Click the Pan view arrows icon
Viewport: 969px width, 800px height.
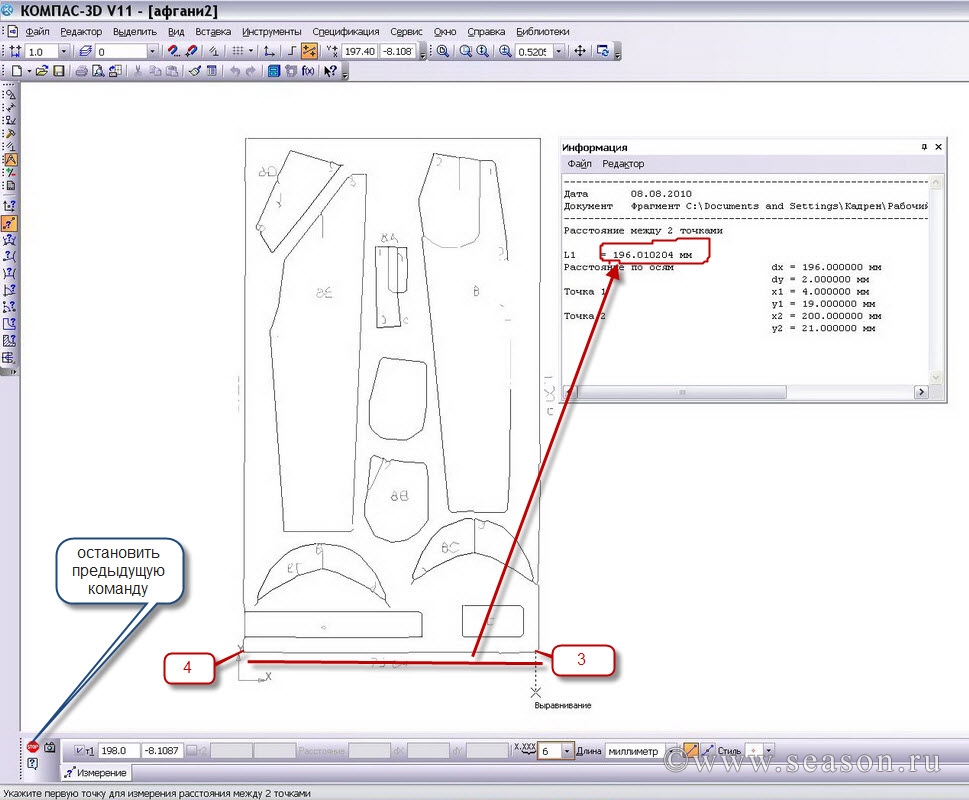[x=580, y=51]
